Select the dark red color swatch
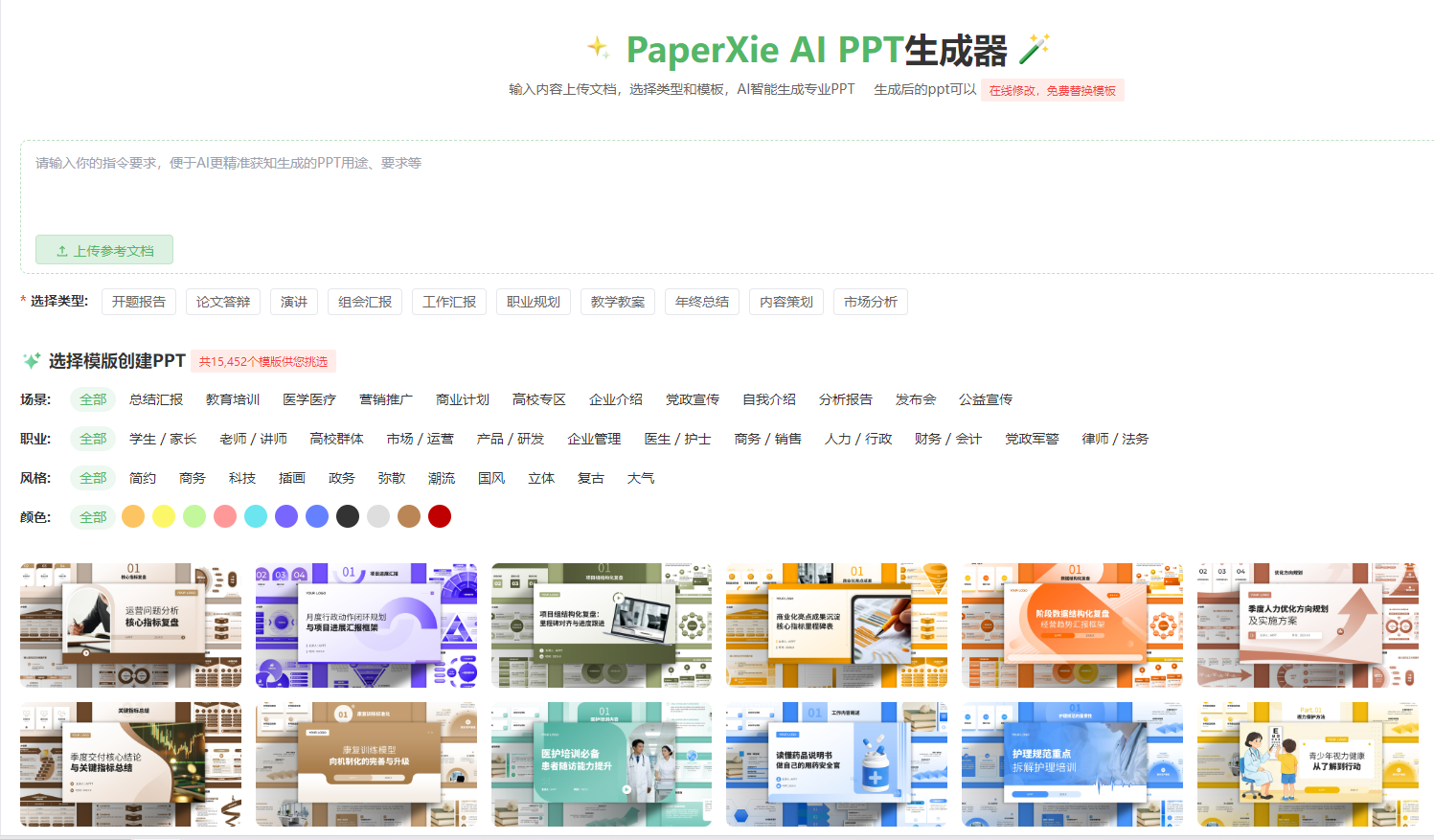Image resolution: width=1434 pixels, height=840 pixels. coord(440,516)
